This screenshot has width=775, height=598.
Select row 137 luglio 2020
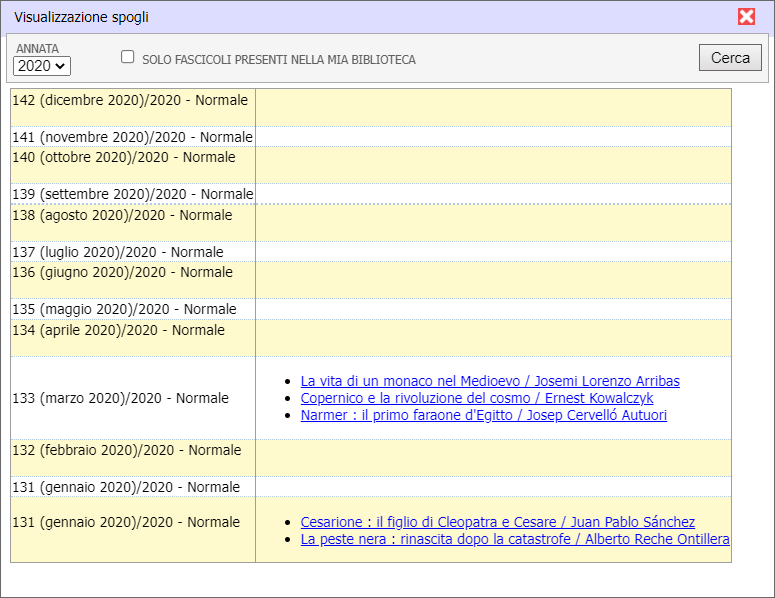pos(118,252)
